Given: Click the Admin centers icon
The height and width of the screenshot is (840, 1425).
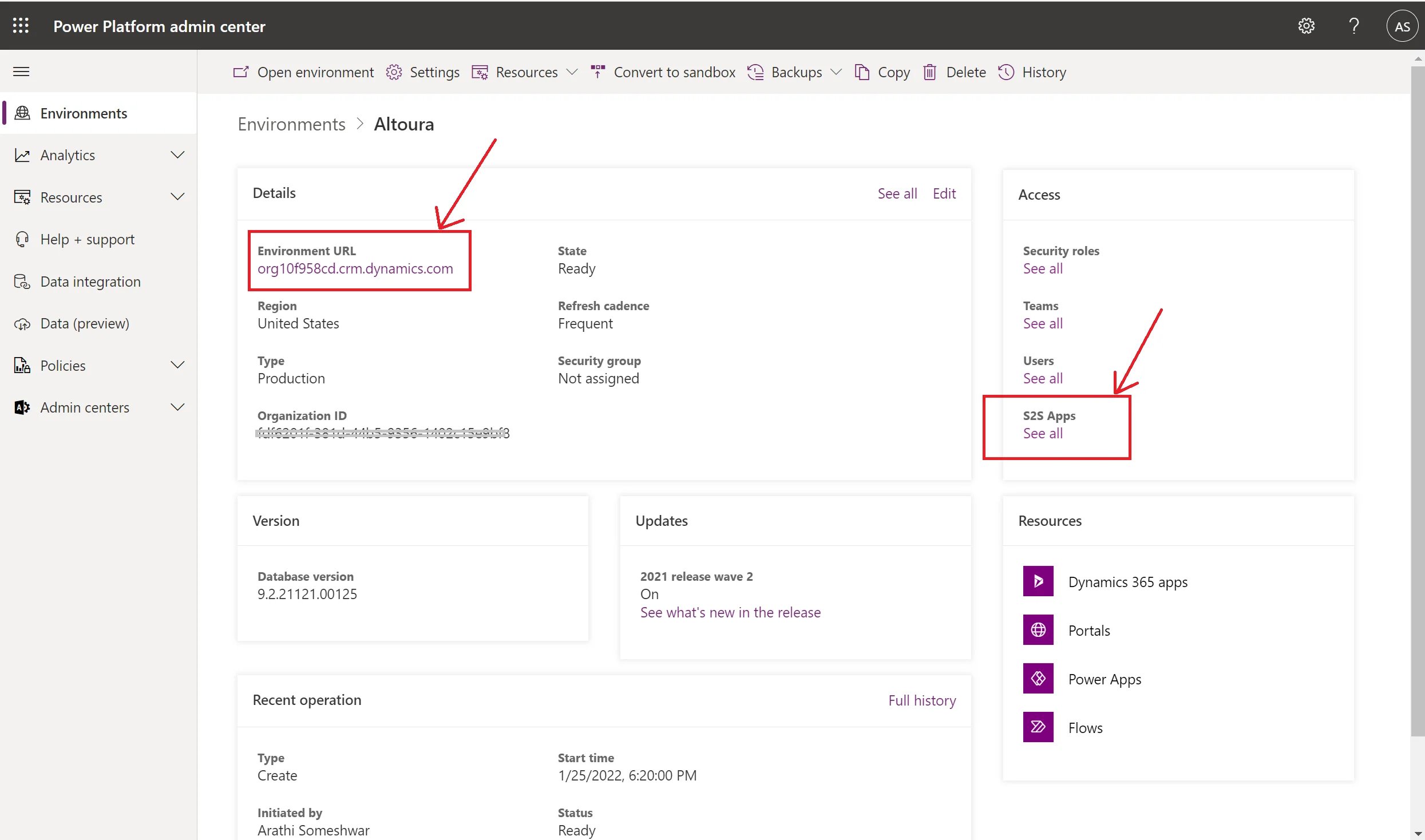Looking at the screenshot, I should point(22,407).
